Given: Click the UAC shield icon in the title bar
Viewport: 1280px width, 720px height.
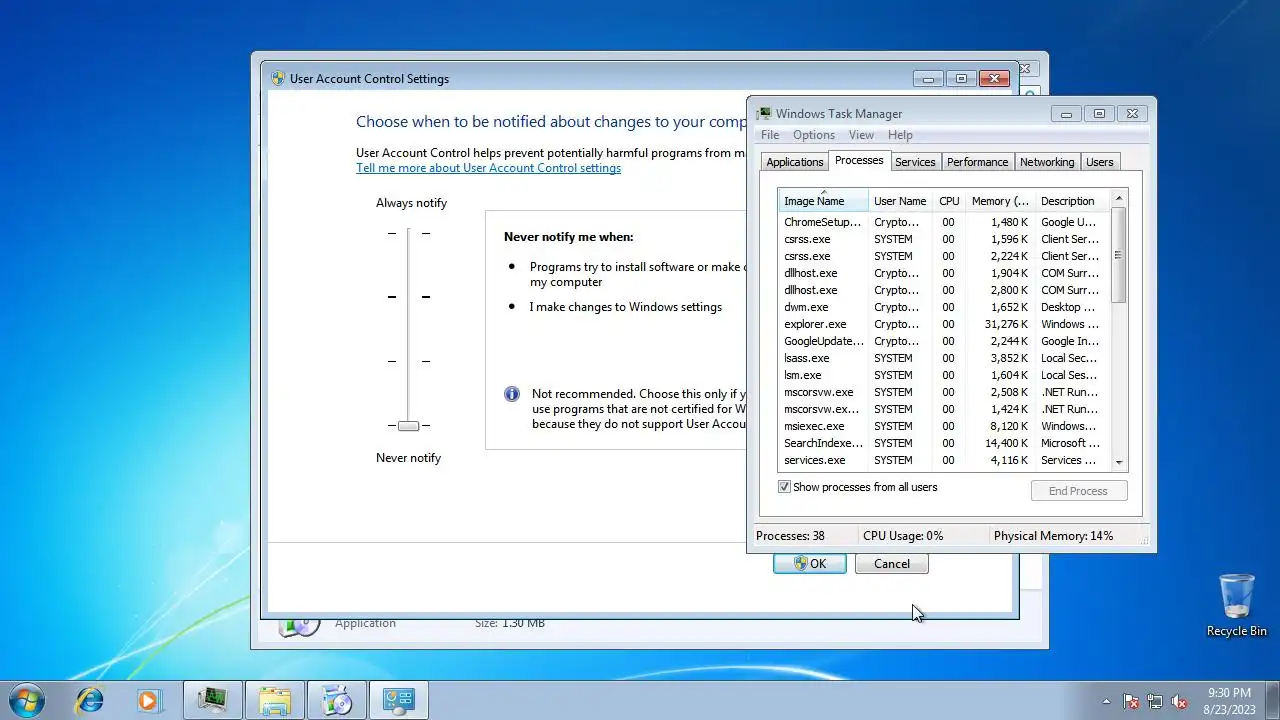Looking at the screenshot, I should (x=278, y=78).
